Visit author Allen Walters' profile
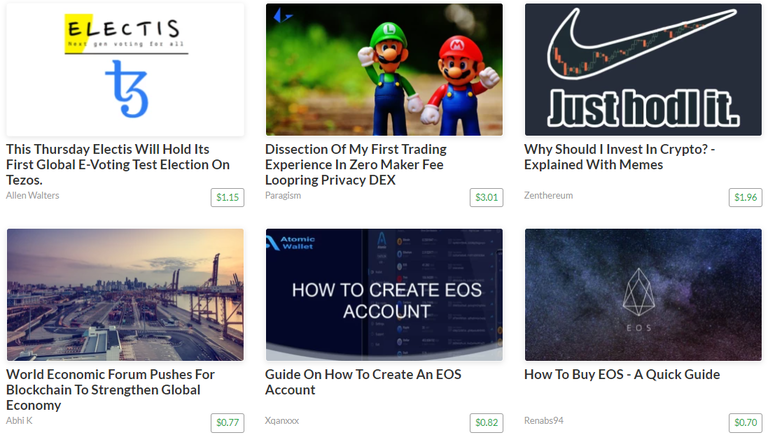768x442 pixels. 32,195
